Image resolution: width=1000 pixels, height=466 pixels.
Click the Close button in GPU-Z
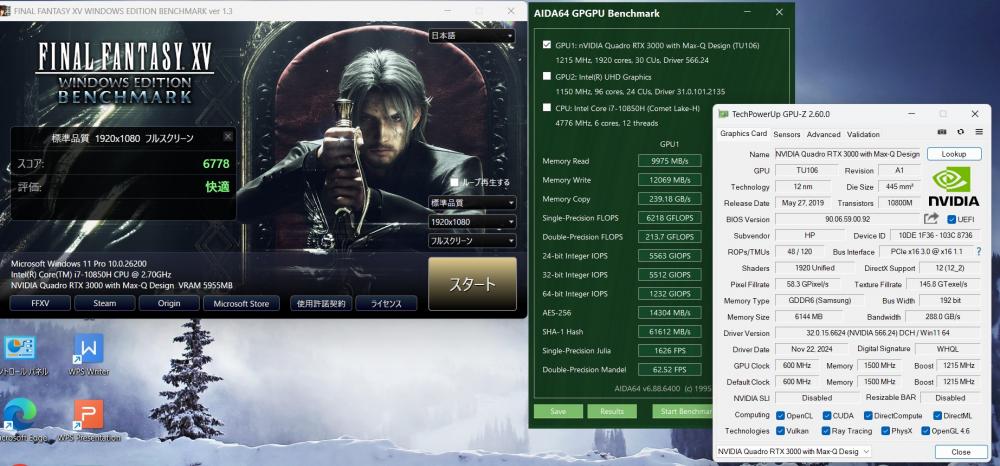(961, 452)
